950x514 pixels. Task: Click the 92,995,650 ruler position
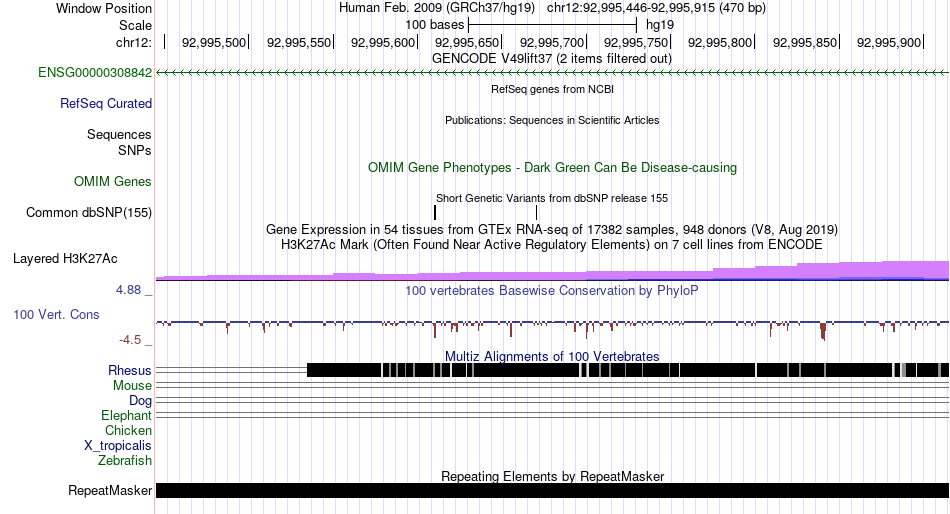(467, 42)
